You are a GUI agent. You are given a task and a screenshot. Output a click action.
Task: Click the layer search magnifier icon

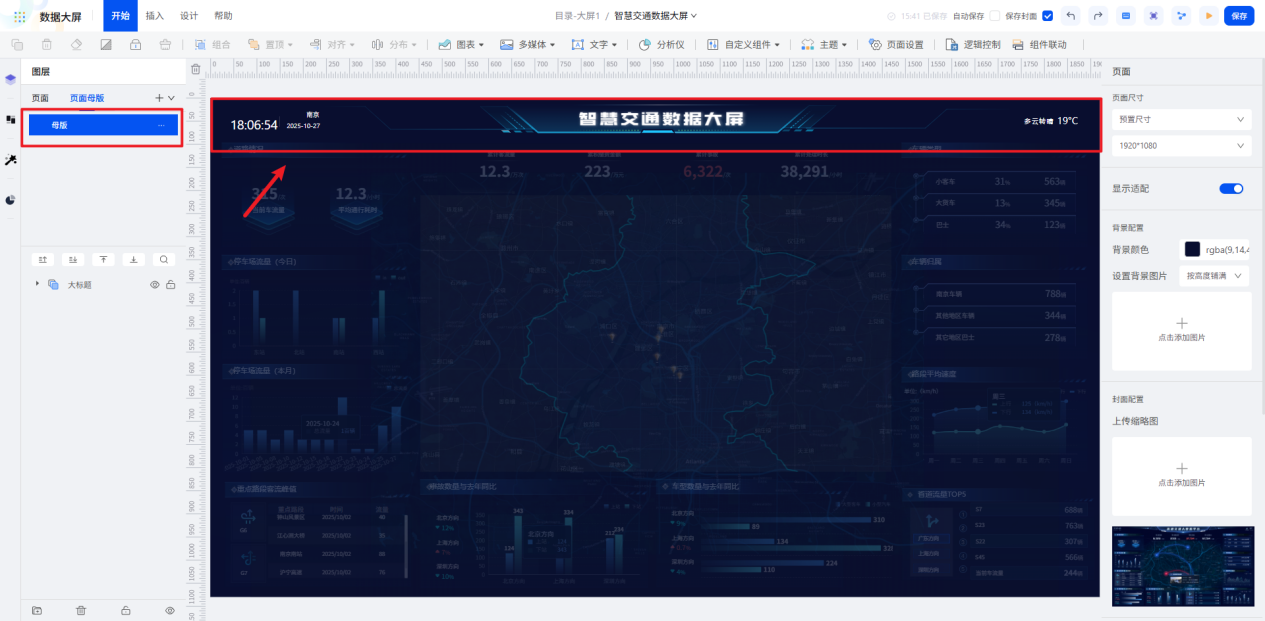pos(164,259)
